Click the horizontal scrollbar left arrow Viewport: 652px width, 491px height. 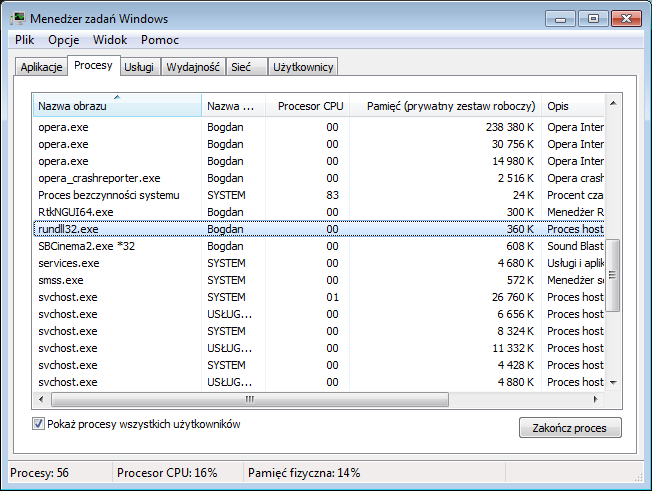pos(41,398)
